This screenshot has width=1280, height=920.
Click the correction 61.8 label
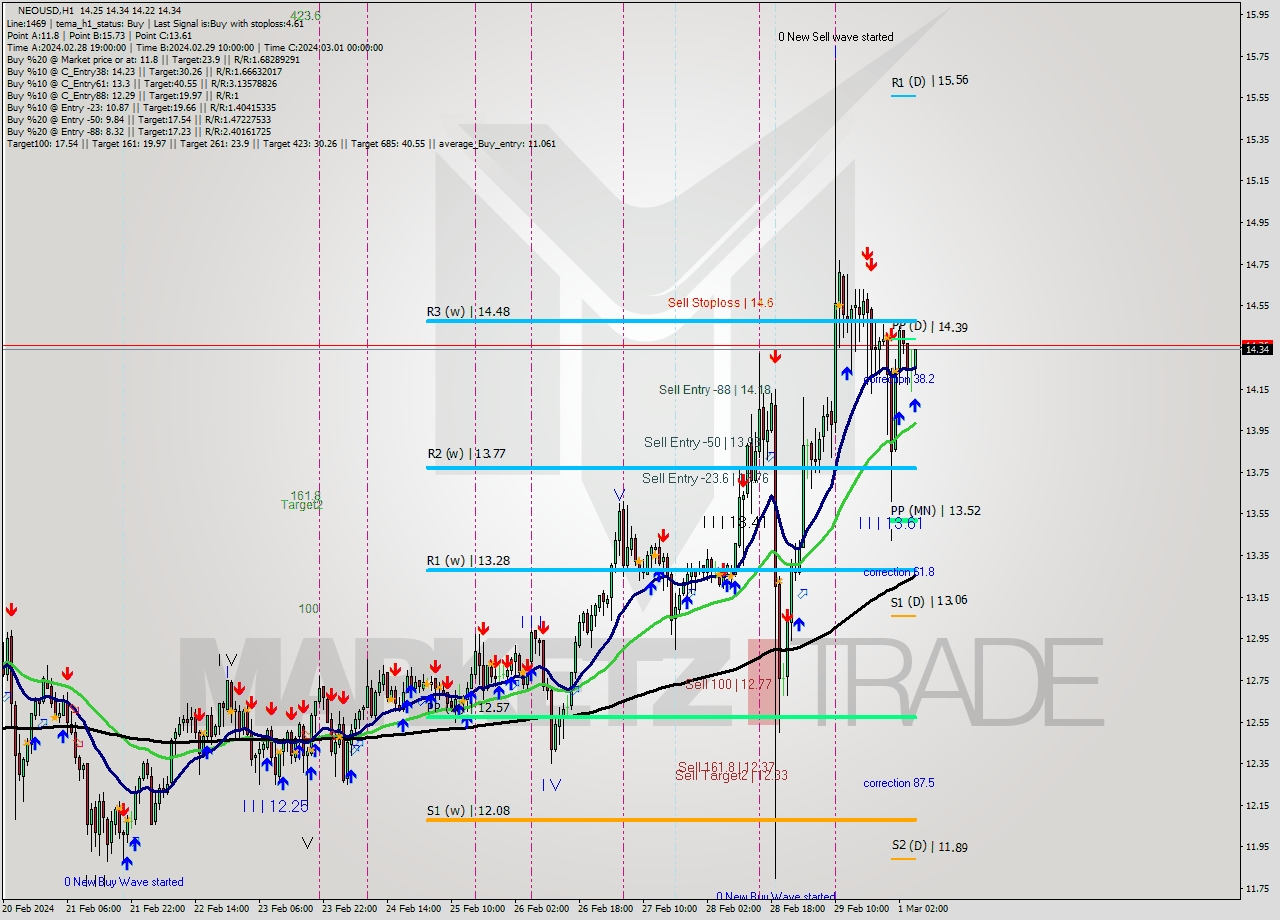[899, 572]
